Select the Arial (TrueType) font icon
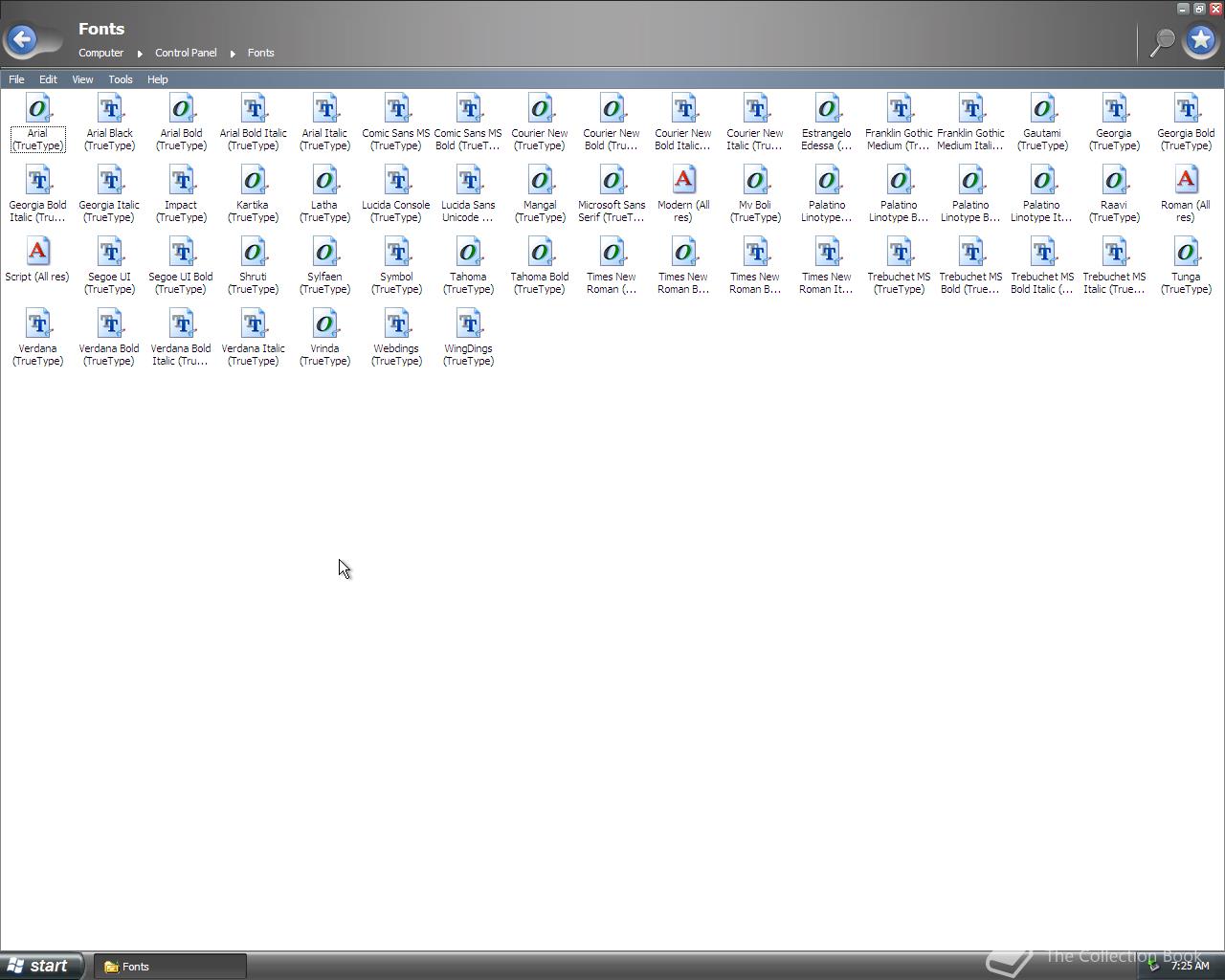The width and height of the screenshot is (1225, 980). point(38,108)
